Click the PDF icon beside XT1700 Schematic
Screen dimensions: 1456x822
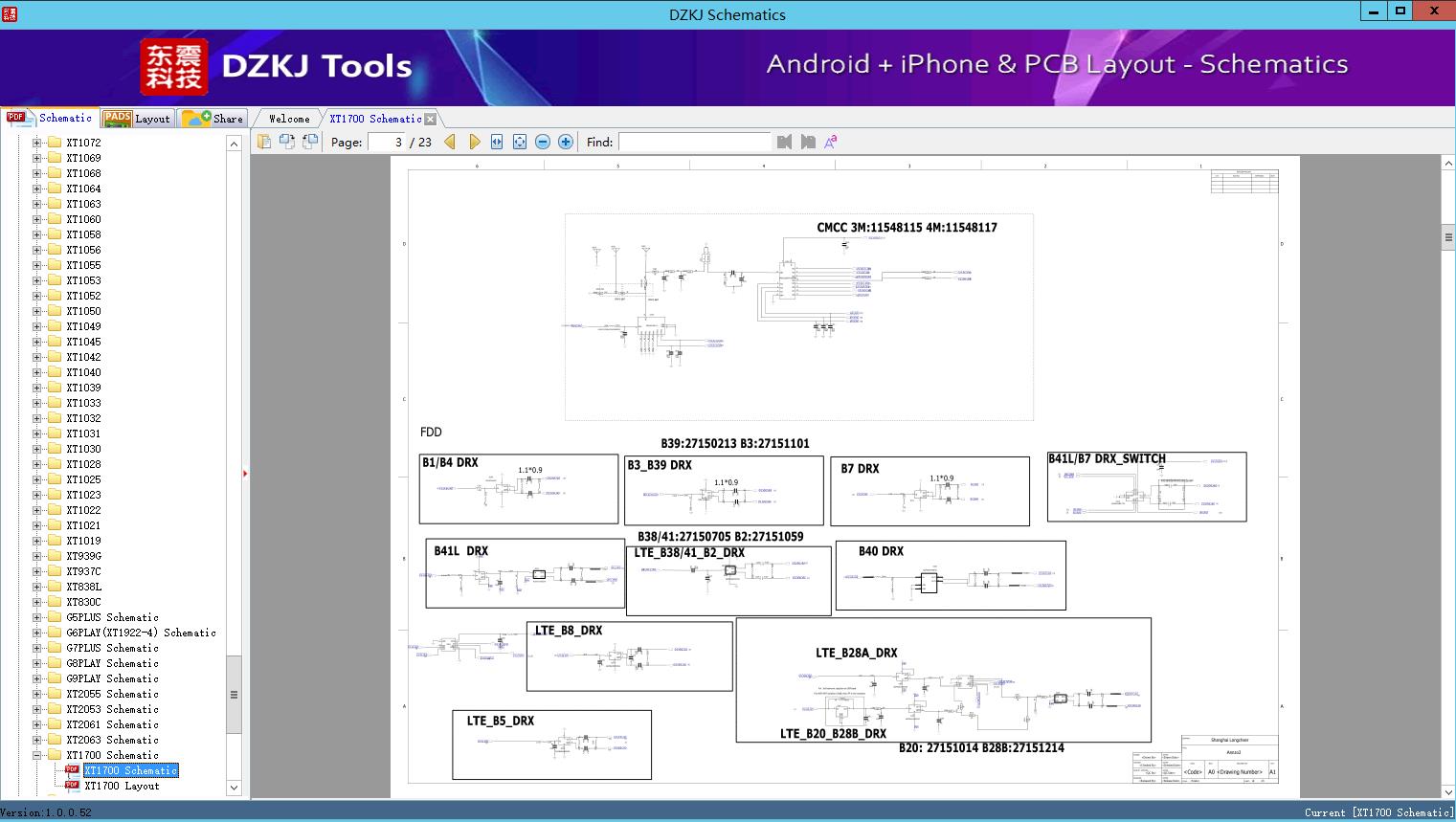tap(72, 770)
